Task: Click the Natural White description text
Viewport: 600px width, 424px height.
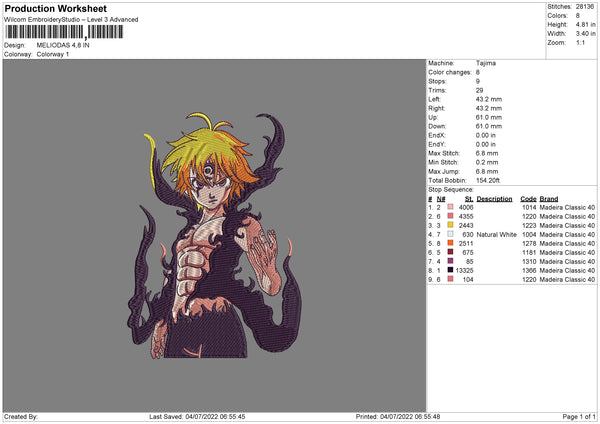Action: tap(496, 235)
